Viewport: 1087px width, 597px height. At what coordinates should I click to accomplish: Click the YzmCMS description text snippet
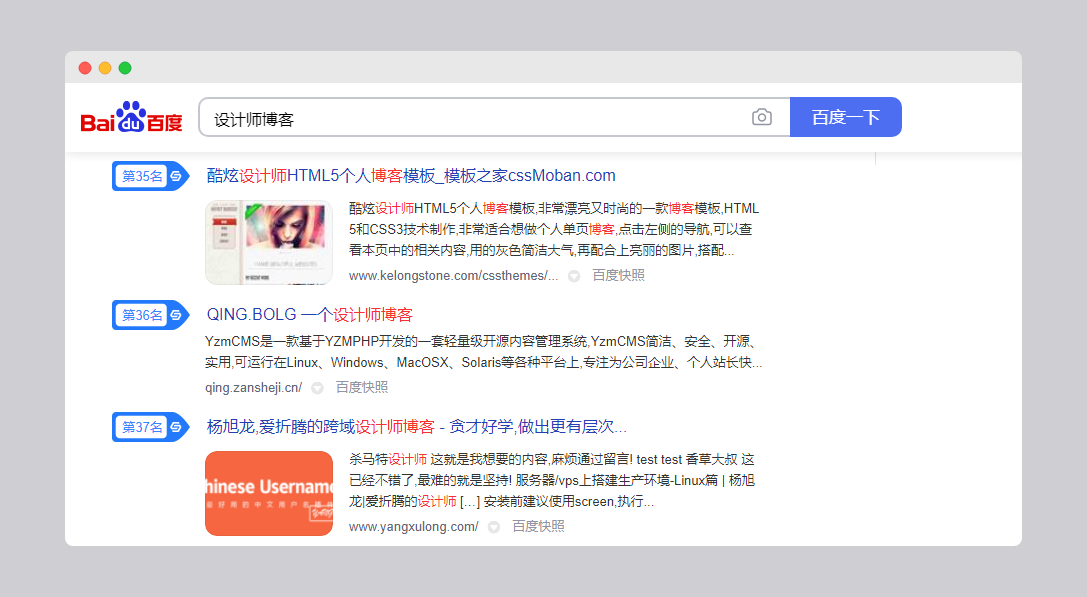tap(484, 352)
